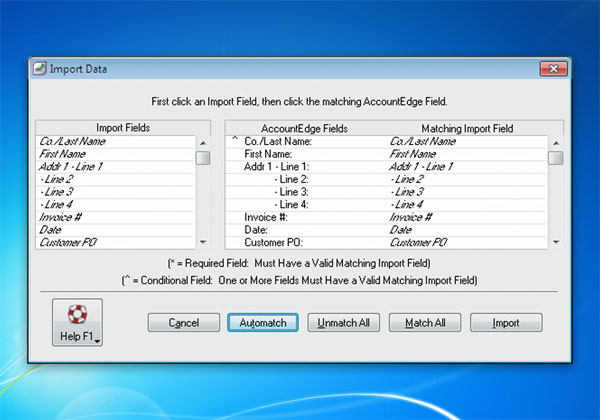Click the - Line 2: AccountEdge field
This screenshot has width=600, height=420.
(x=291, y=179)
